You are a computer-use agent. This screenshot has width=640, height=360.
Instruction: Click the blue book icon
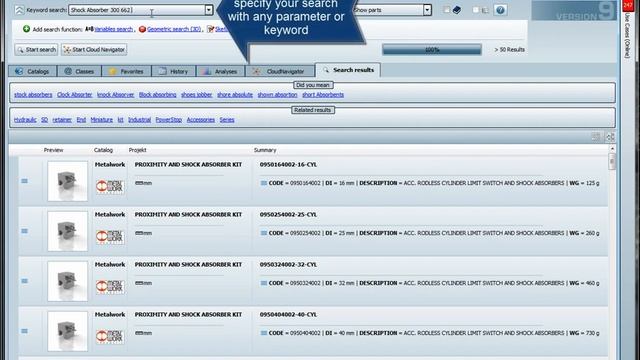(x=457, y=10)
